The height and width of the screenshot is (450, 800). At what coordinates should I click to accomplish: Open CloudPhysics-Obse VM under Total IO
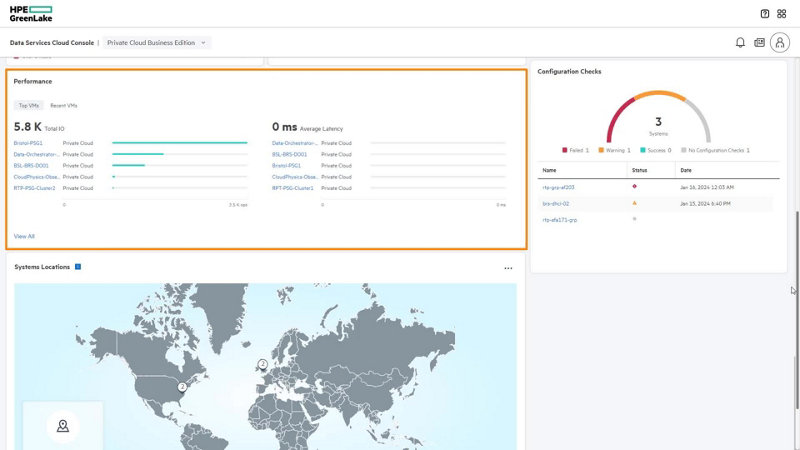coord(36,177)
